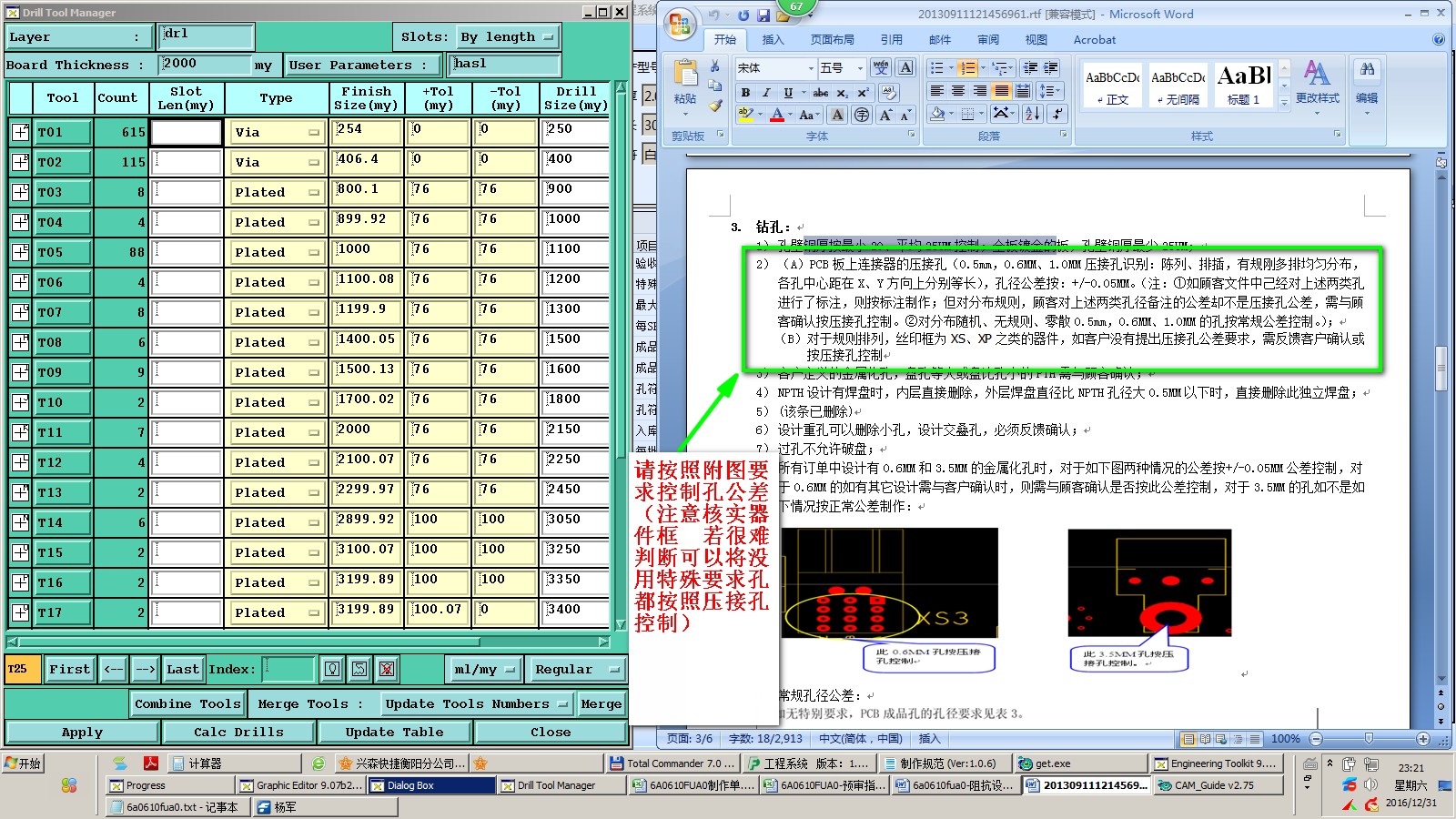
Task: Open Update Tools Numbers dropdown
Action: pyautogui.click(x=477, y=704)
